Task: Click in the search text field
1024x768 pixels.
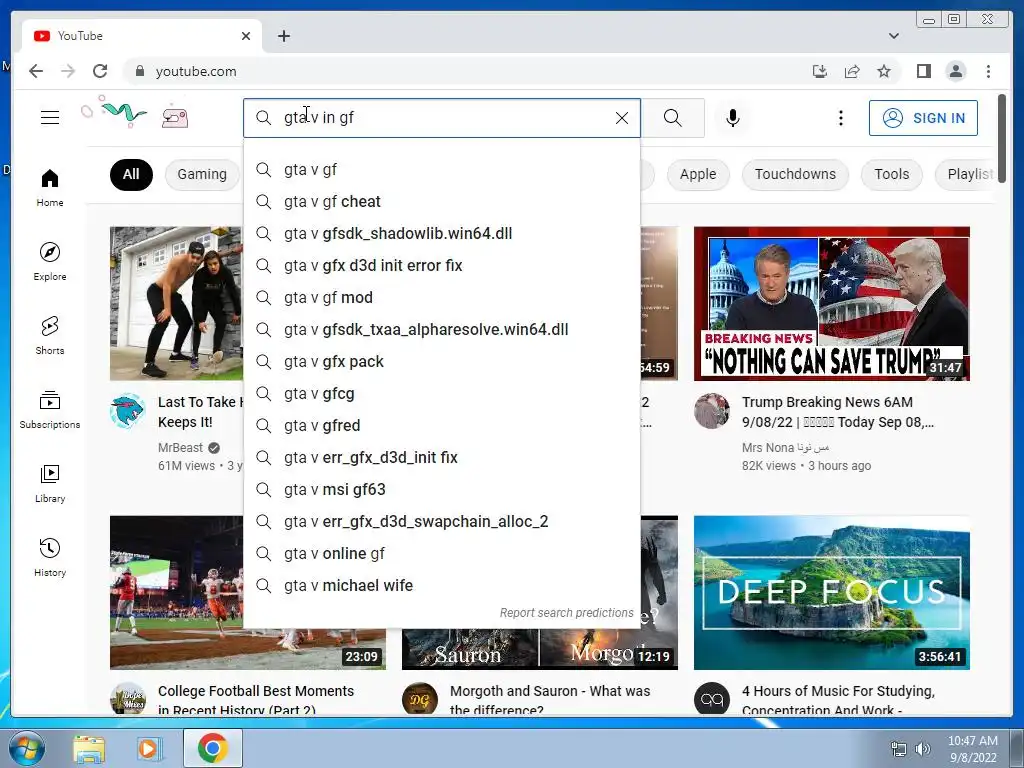Action: point(444,118)
